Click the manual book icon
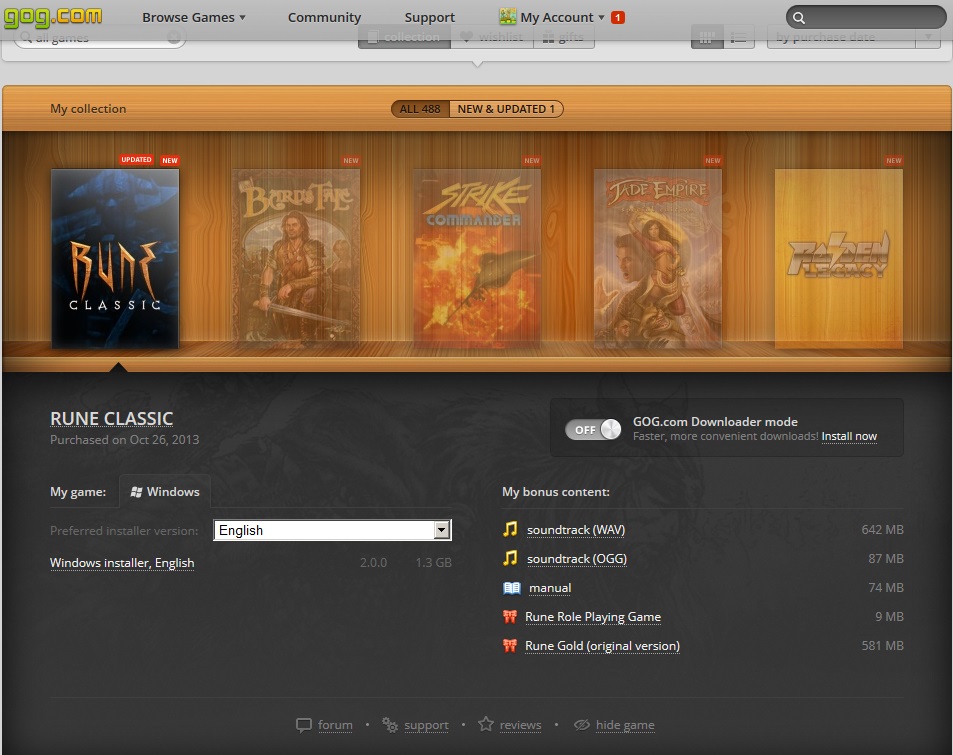Image resolution: width=953 pixels, height=755 pixels. point(512,588)
